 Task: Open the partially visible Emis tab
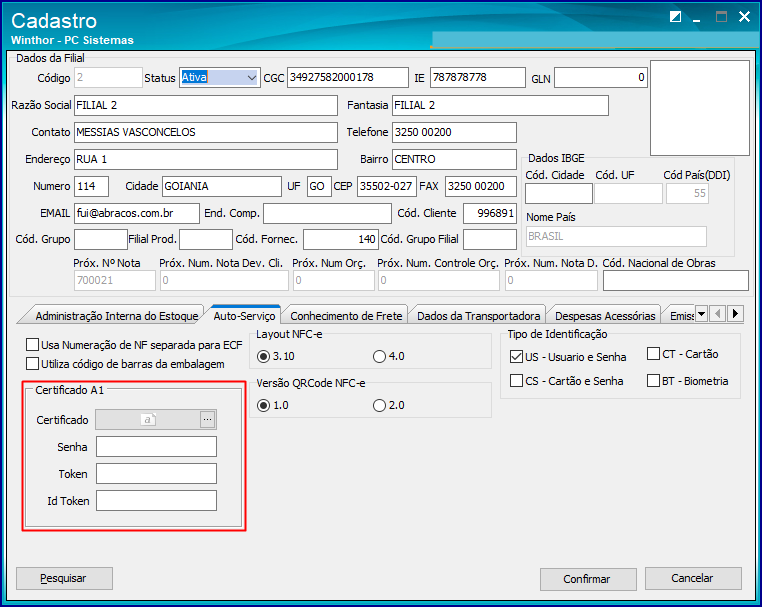681,316
